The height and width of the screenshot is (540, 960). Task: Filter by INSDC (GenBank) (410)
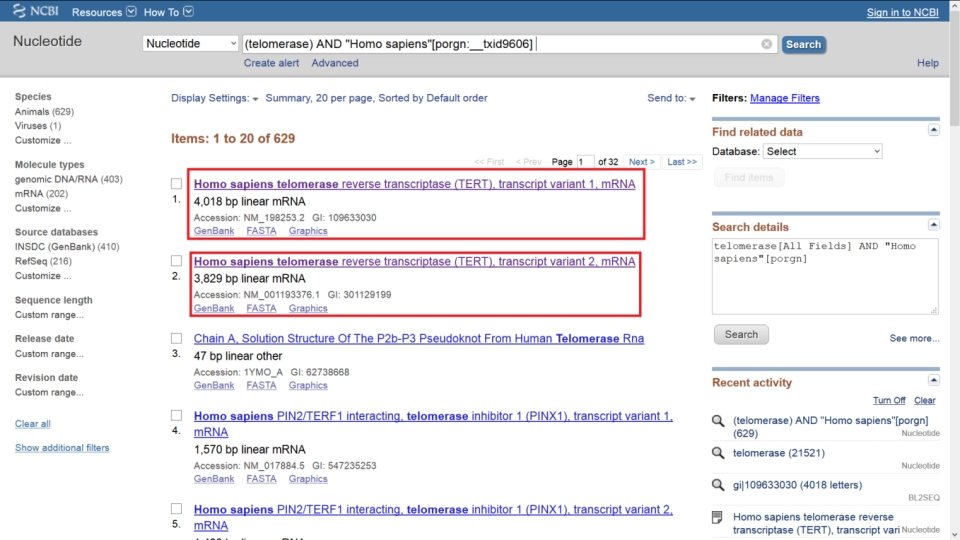point(67,247)
